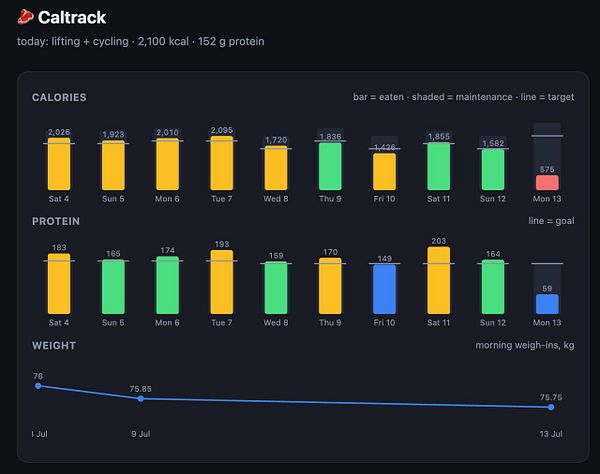Click the 76 kg weight data point

point(38,386)
